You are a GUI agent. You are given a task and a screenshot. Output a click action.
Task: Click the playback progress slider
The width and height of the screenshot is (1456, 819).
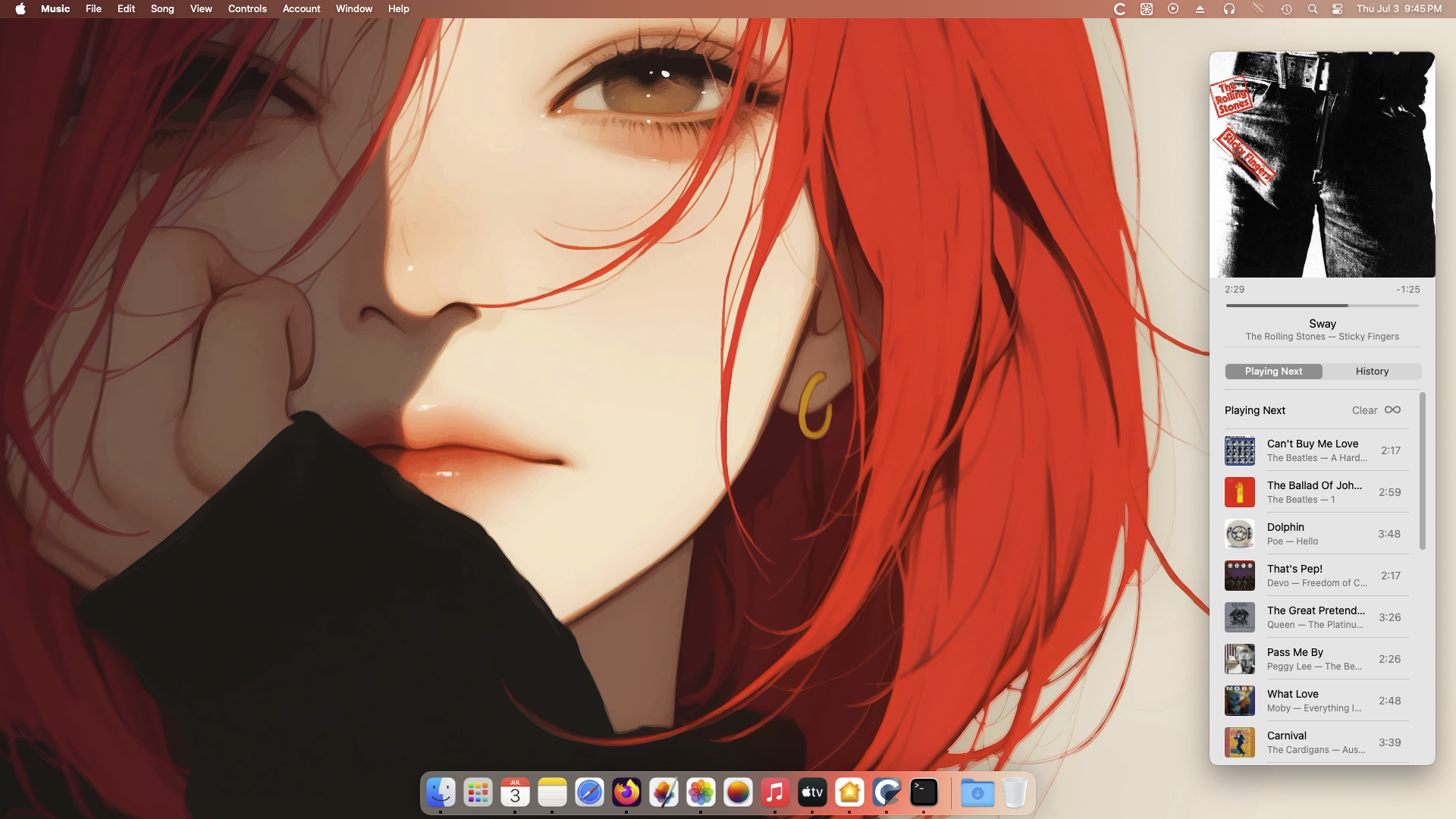1322,306
